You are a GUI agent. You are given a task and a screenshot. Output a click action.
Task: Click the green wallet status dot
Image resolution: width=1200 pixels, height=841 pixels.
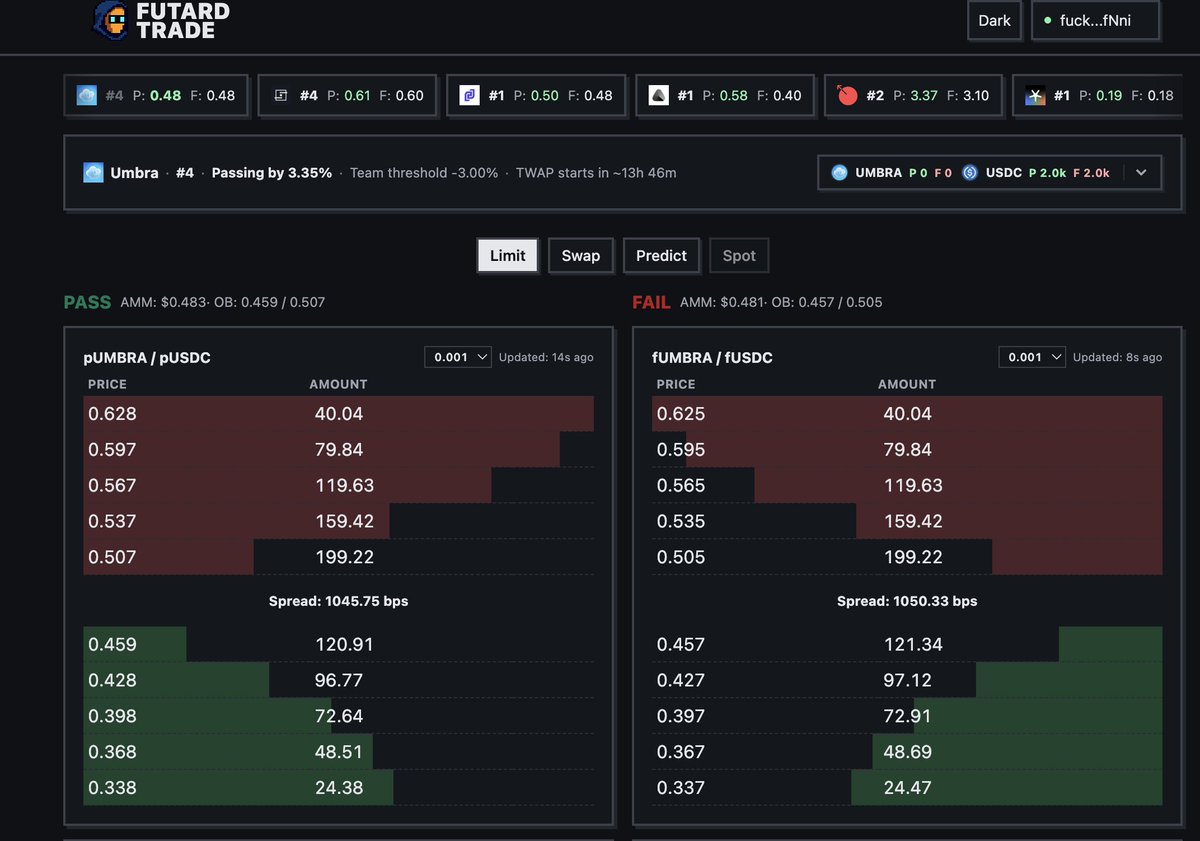1047,21
